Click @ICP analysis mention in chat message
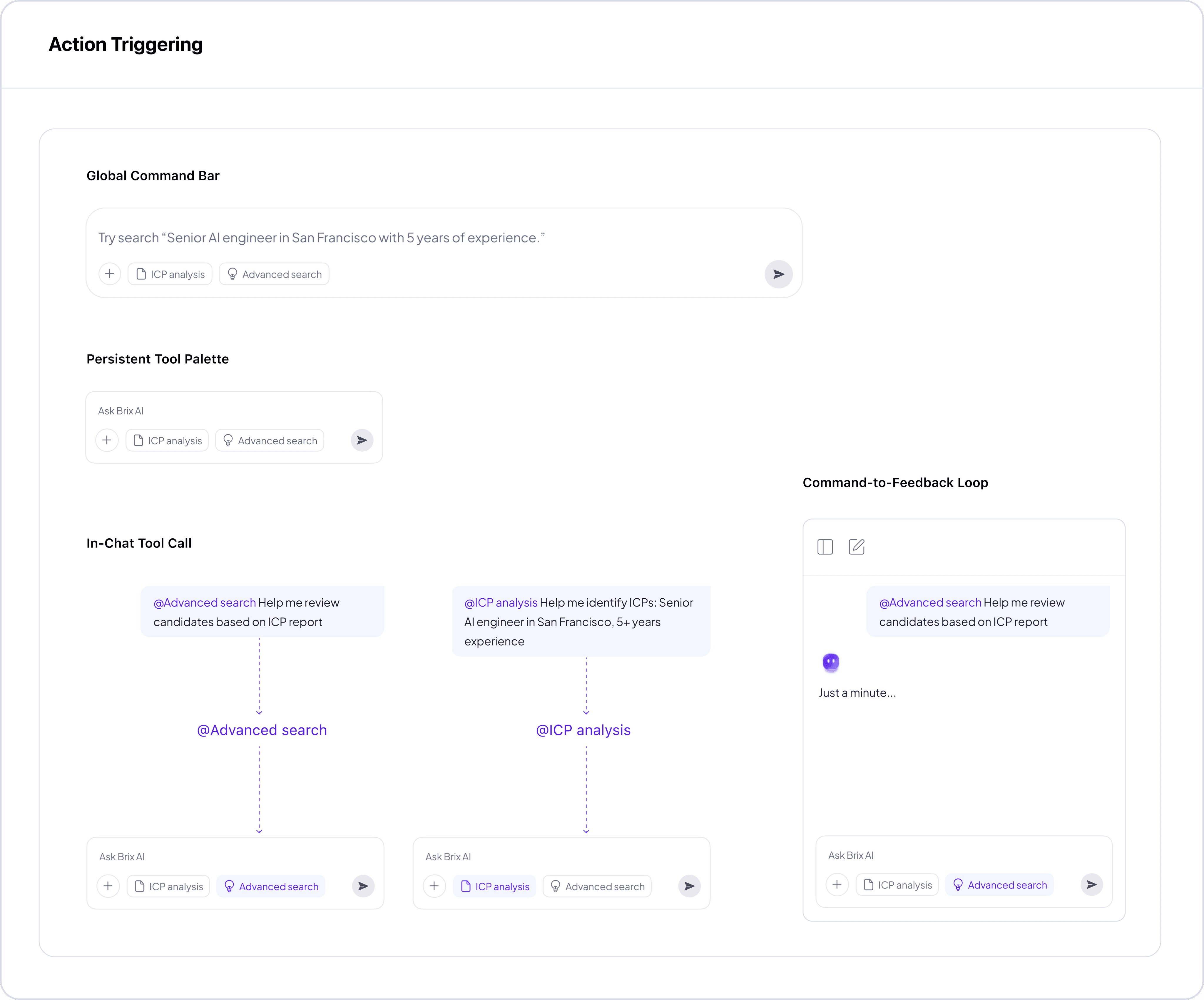This screenshot has width=1204, height=1000. coord(501,603)
